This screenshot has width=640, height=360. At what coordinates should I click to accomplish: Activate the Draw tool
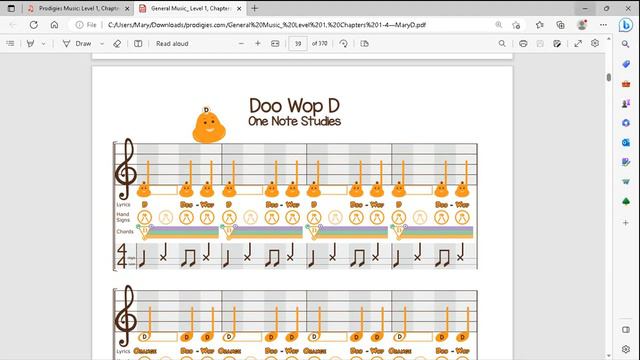(77, 43)
